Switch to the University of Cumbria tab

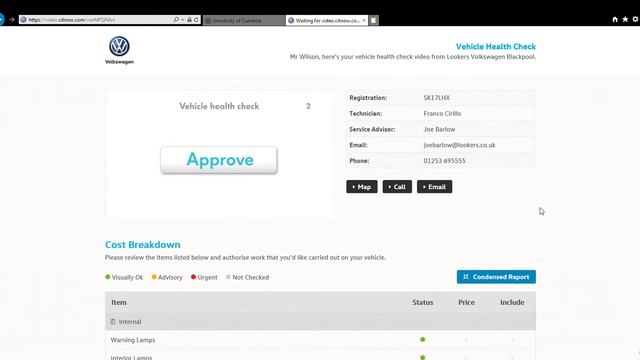point(244,20)
